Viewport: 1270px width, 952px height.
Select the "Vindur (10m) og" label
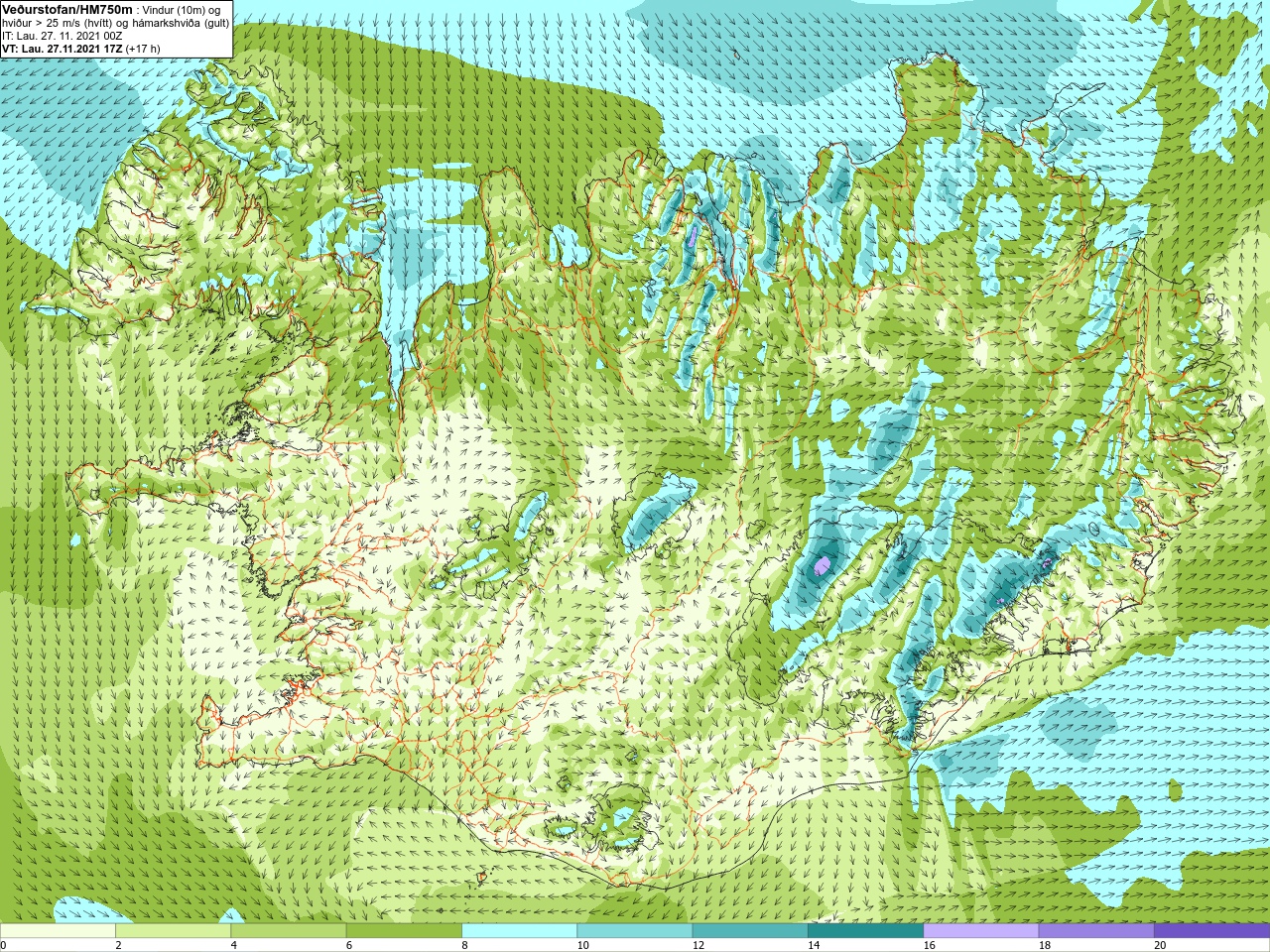pyautogui.click(x=181, y=10)
